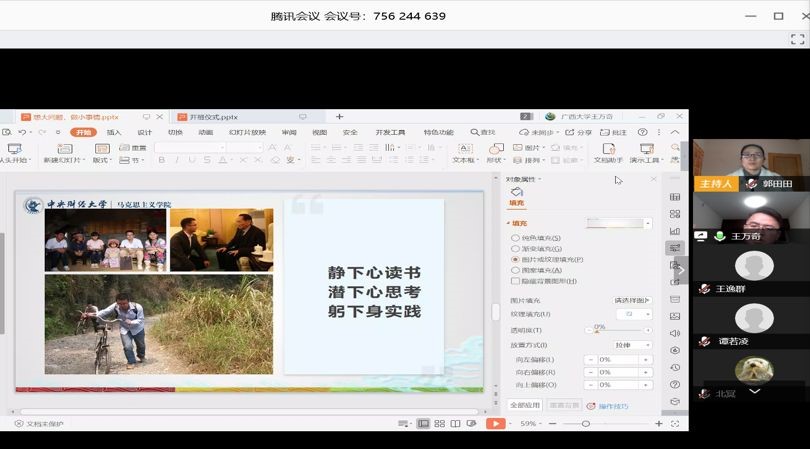
Task: Switch to slide sorter view icon
Action: click(x=439, y=424)
